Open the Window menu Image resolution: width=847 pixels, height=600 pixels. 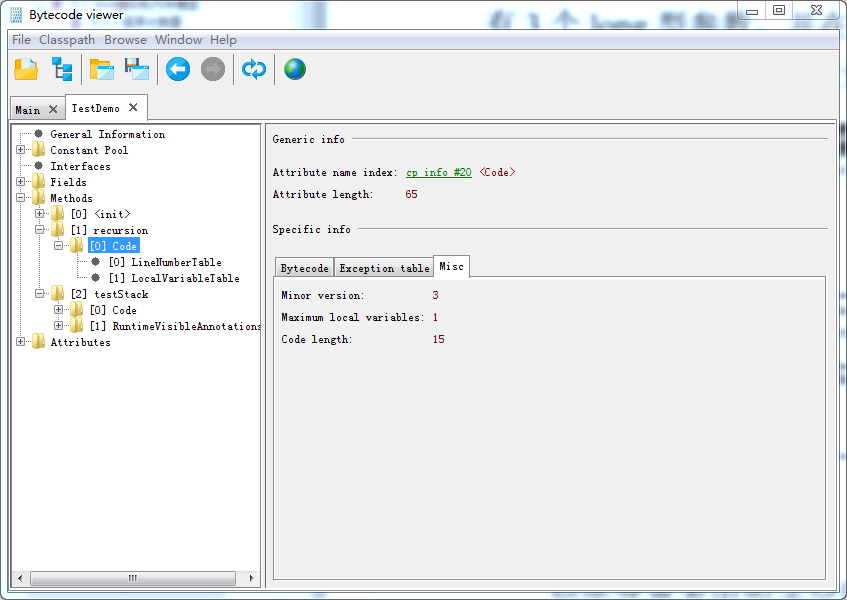(178, 39)
